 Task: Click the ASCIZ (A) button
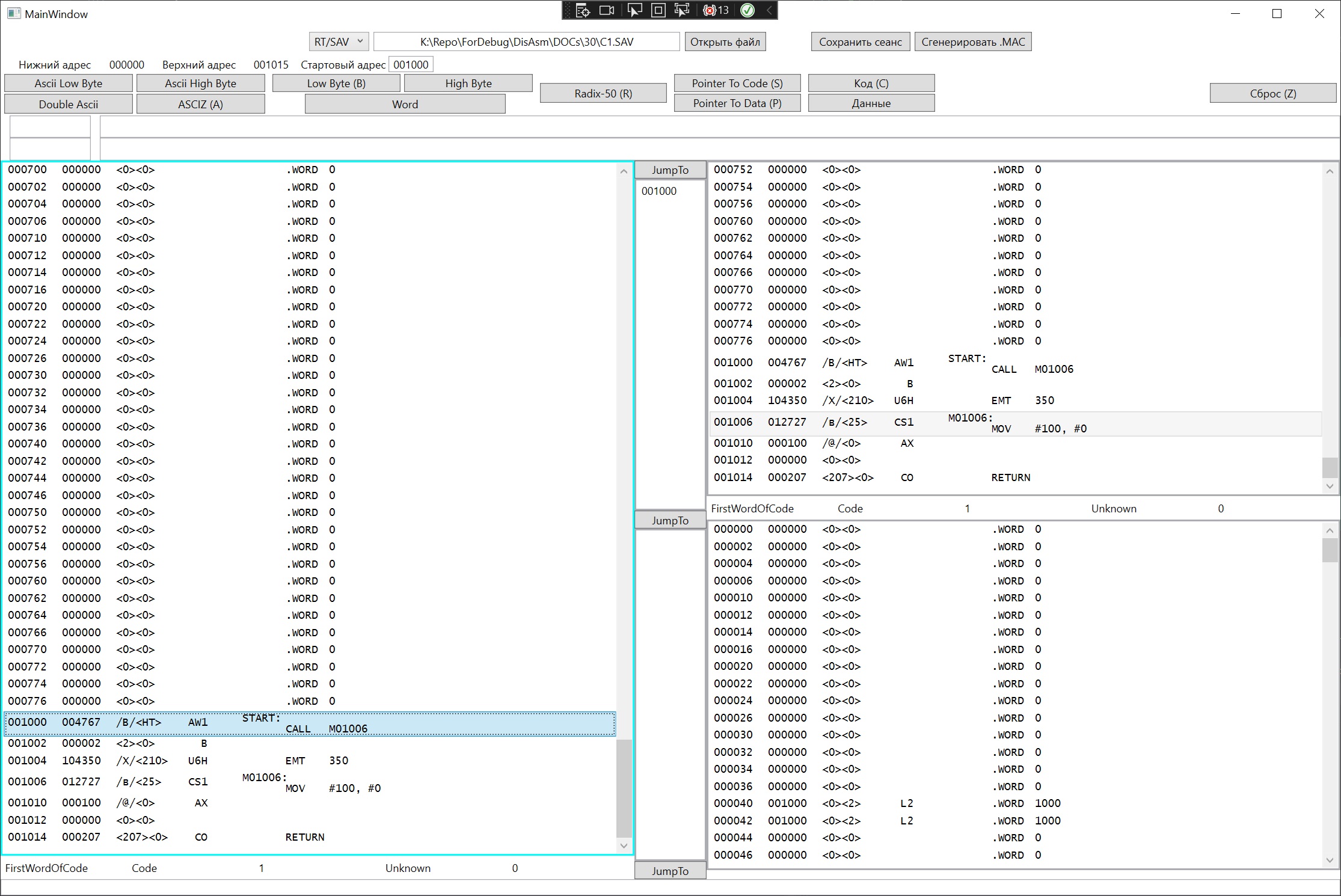[x=200, y=104]
